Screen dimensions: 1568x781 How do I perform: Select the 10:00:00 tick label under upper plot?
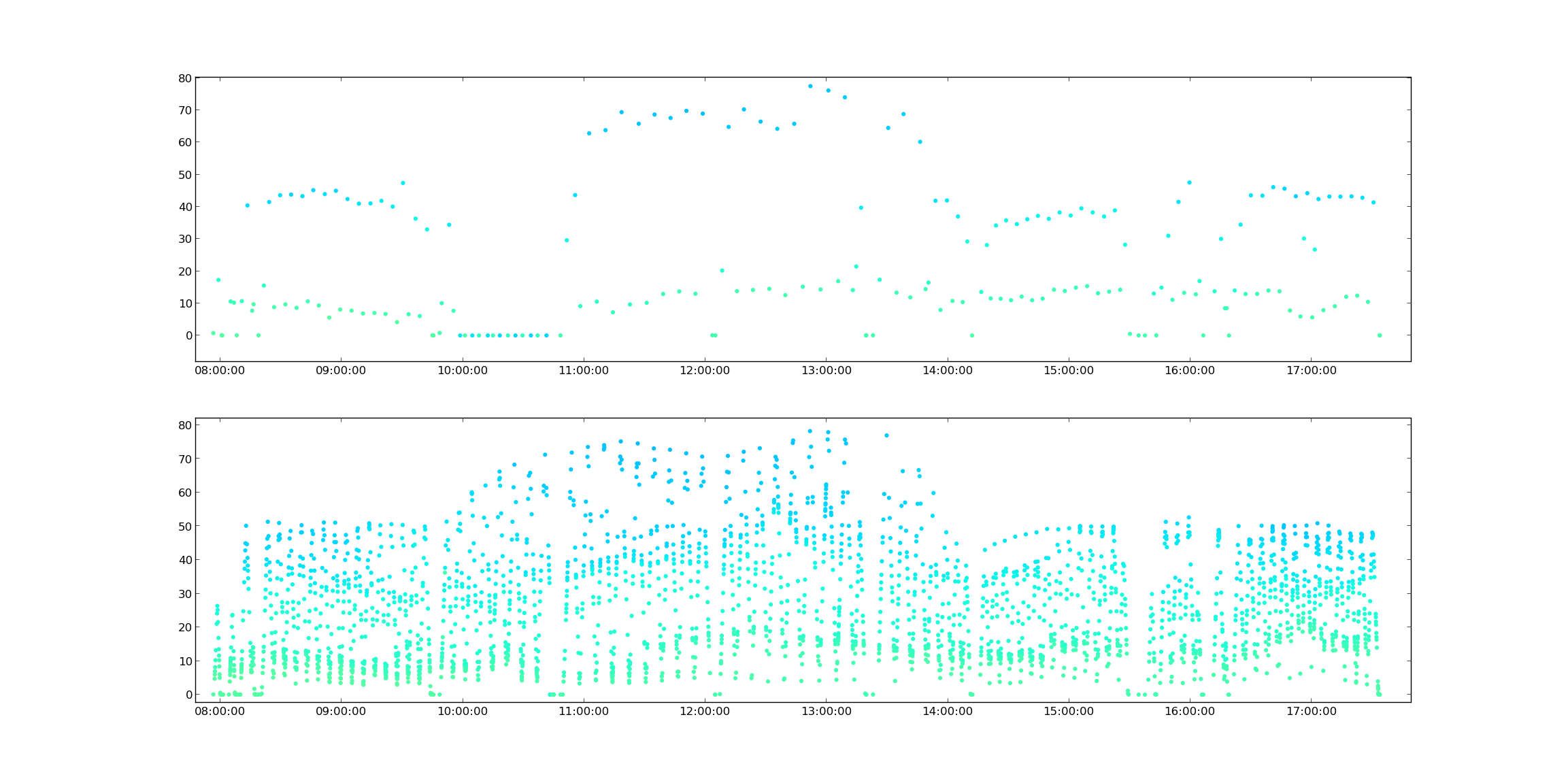(463, 371)
